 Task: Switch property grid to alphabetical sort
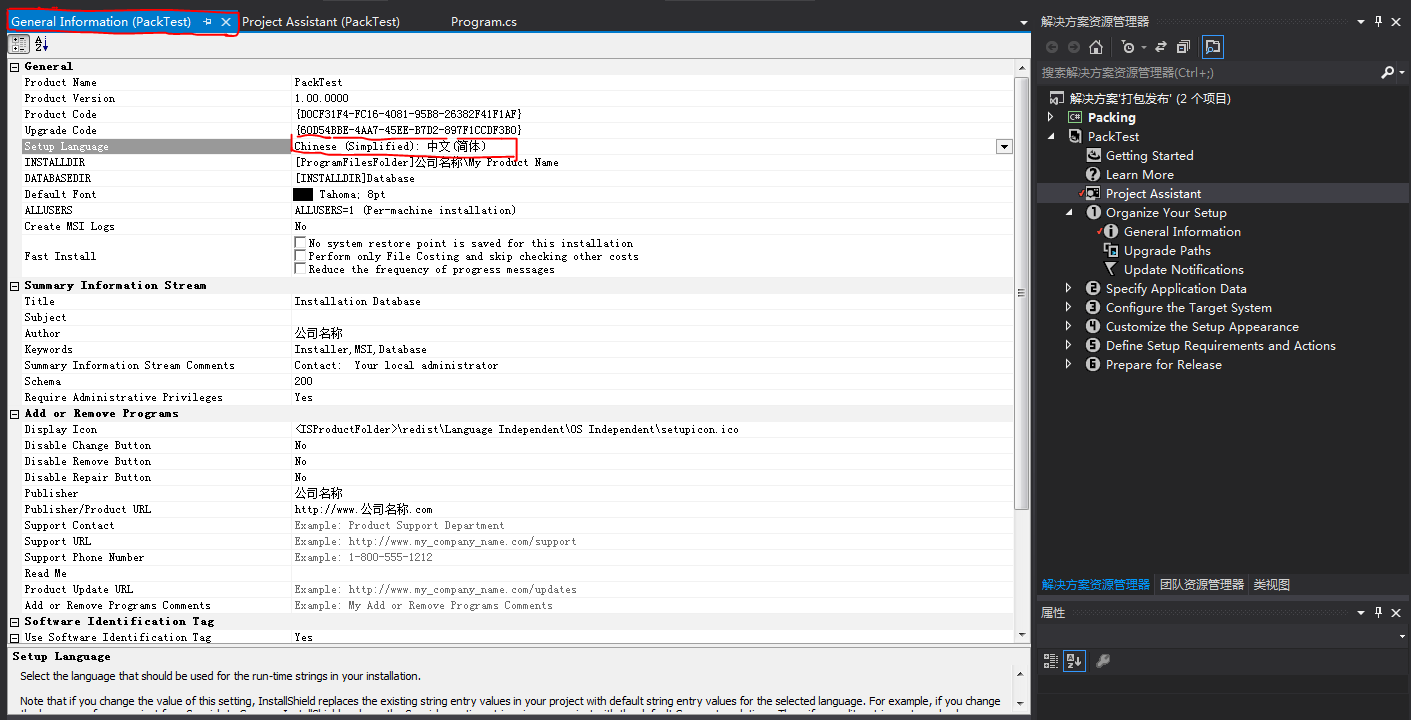(x=40, y=44)
